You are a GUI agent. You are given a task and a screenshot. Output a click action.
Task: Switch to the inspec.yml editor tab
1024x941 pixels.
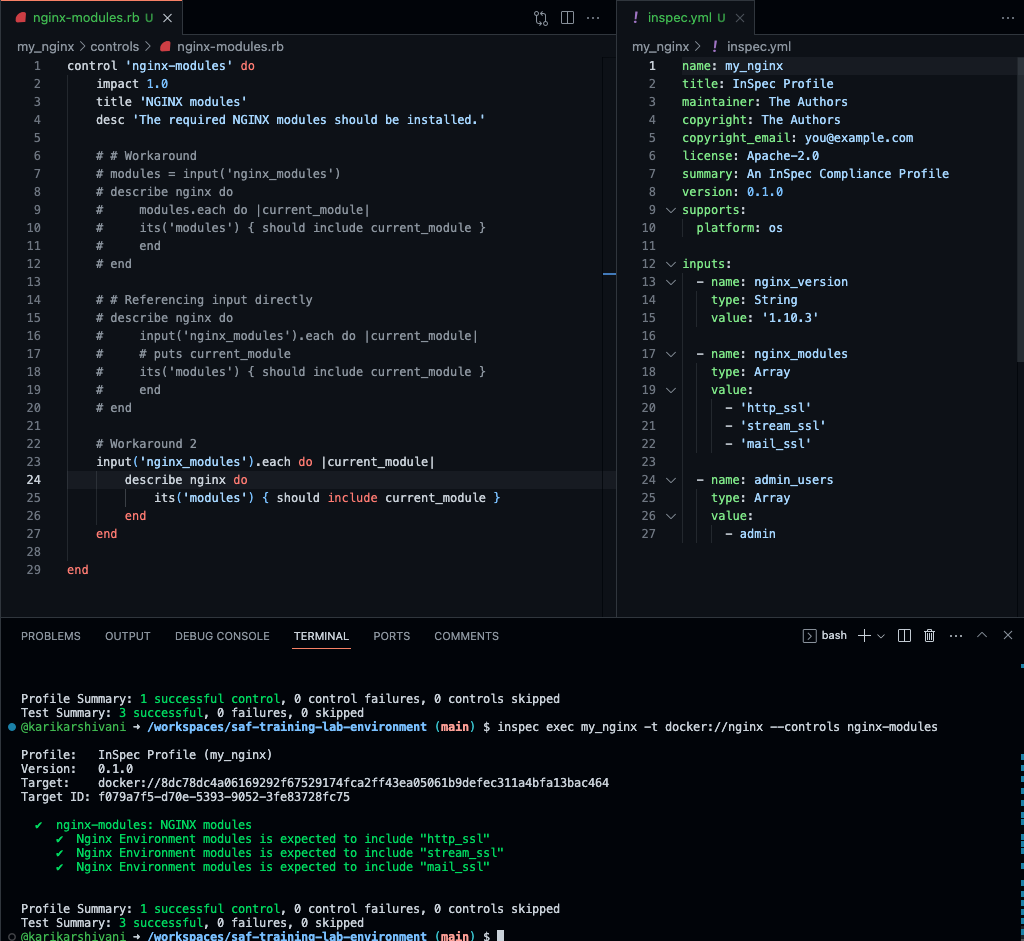pyautogui.click(x=683, y=17)
